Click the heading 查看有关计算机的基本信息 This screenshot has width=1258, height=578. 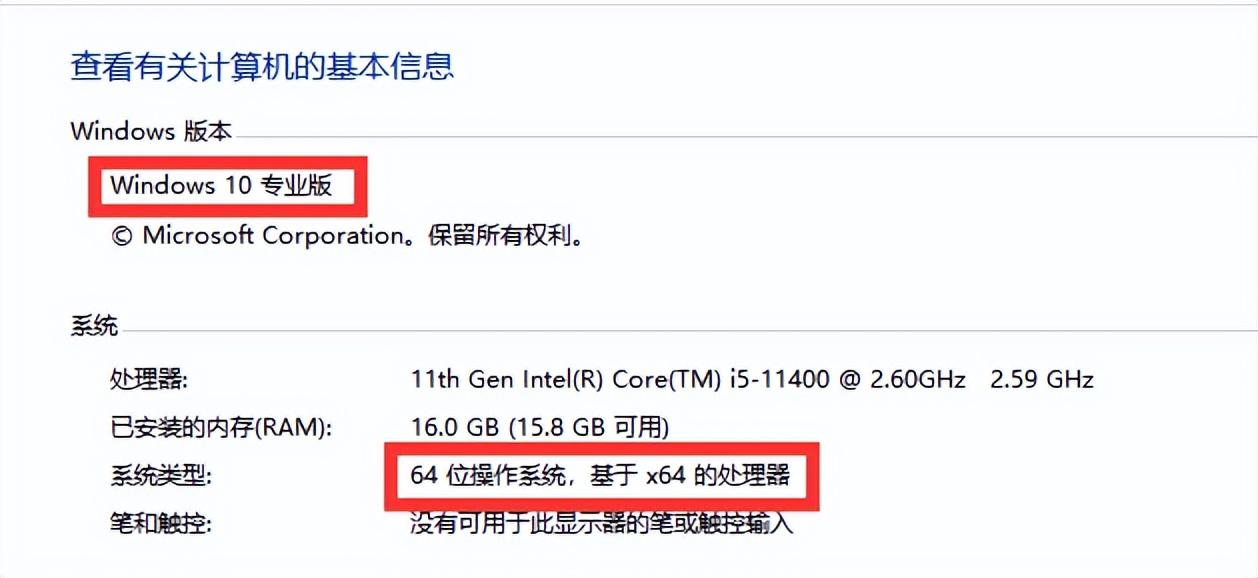coord(262,66)
